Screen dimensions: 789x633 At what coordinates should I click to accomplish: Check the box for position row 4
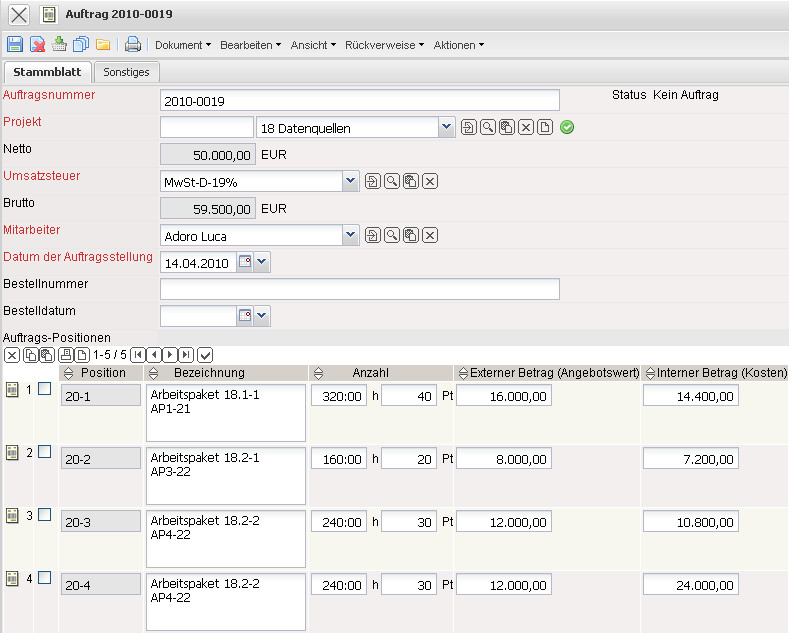pos(44,578)
